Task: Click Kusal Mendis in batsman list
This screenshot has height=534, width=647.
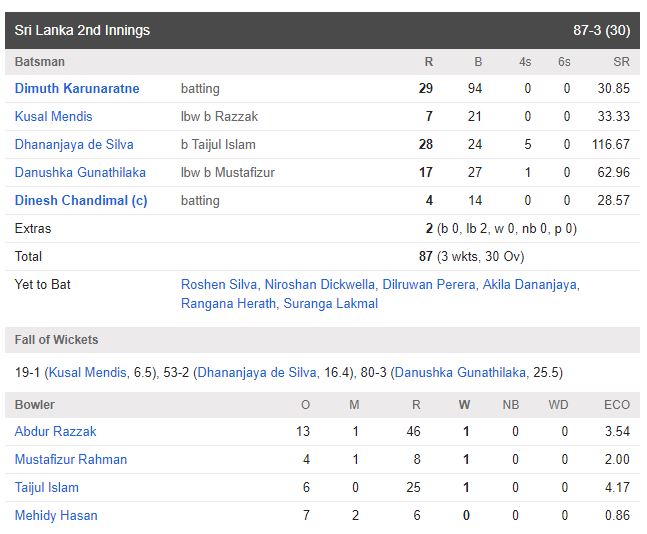Action: (55, 117)
